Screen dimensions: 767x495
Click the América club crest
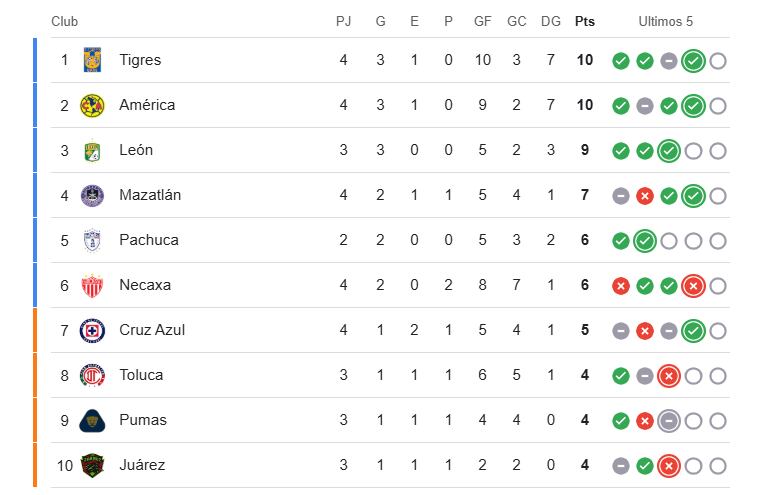point(92,105)
